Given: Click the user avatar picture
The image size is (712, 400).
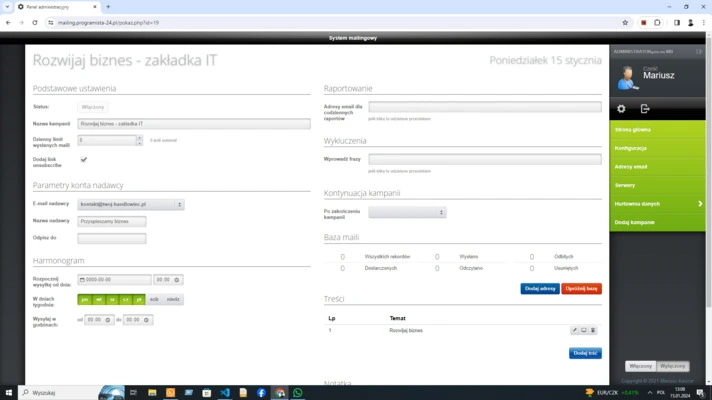Looking at the screenshot, I should pos(627,78).
